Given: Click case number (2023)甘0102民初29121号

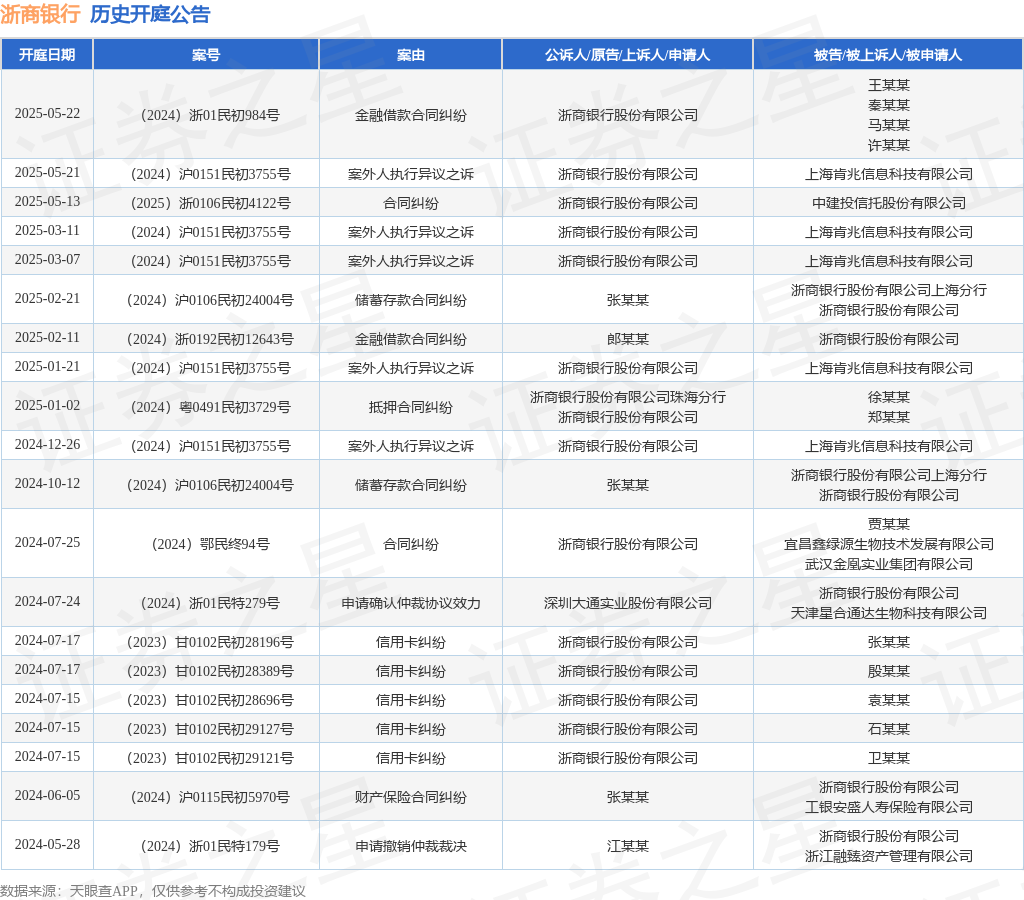Looking at the screenshot, I should 210,758.
